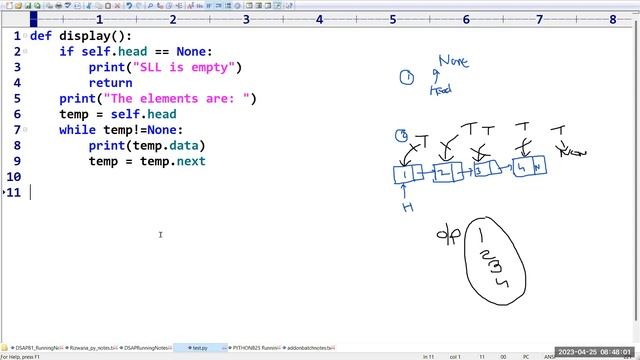Click the Find magnifier icon
640x360 pixels.
click(150, 6)
